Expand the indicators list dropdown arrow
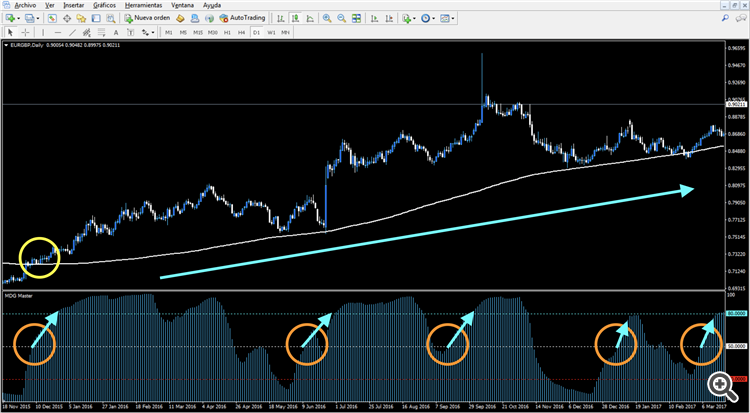The height and width of the screenshot is (413, 750). [x=414, y=18]
